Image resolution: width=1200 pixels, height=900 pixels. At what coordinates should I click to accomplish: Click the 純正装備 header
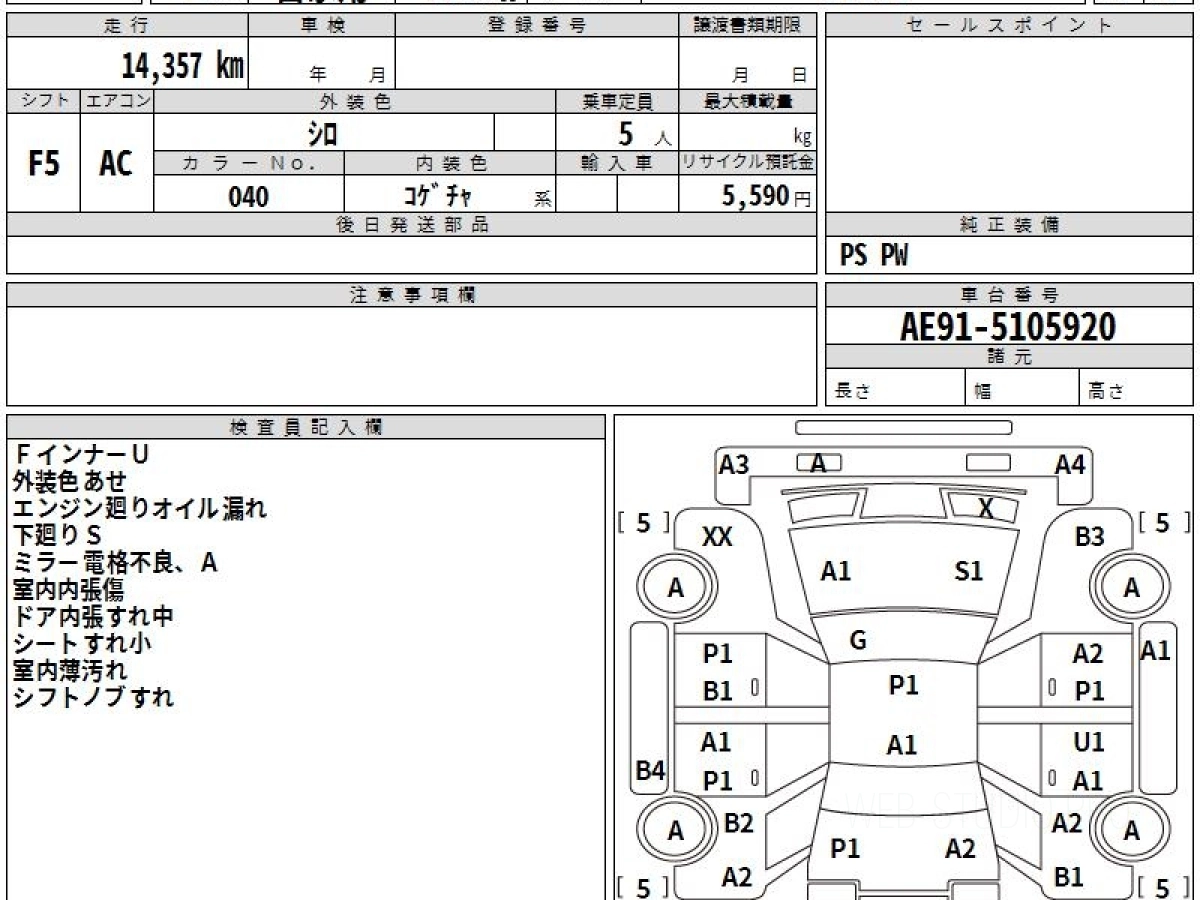tap(1009, 225)
